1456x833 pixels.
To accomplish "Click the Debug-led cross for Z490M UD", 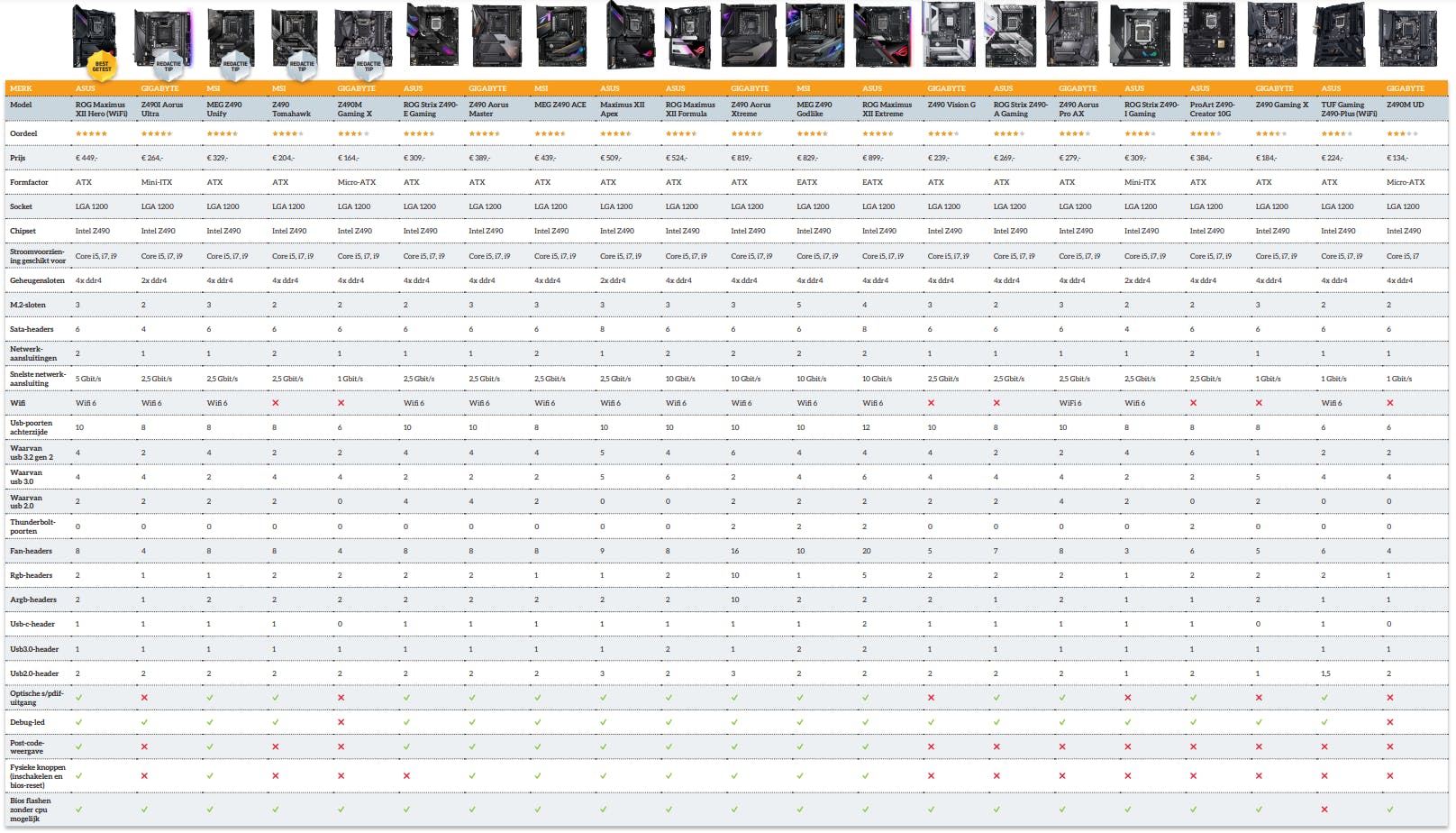I will tap(1390, 722).
